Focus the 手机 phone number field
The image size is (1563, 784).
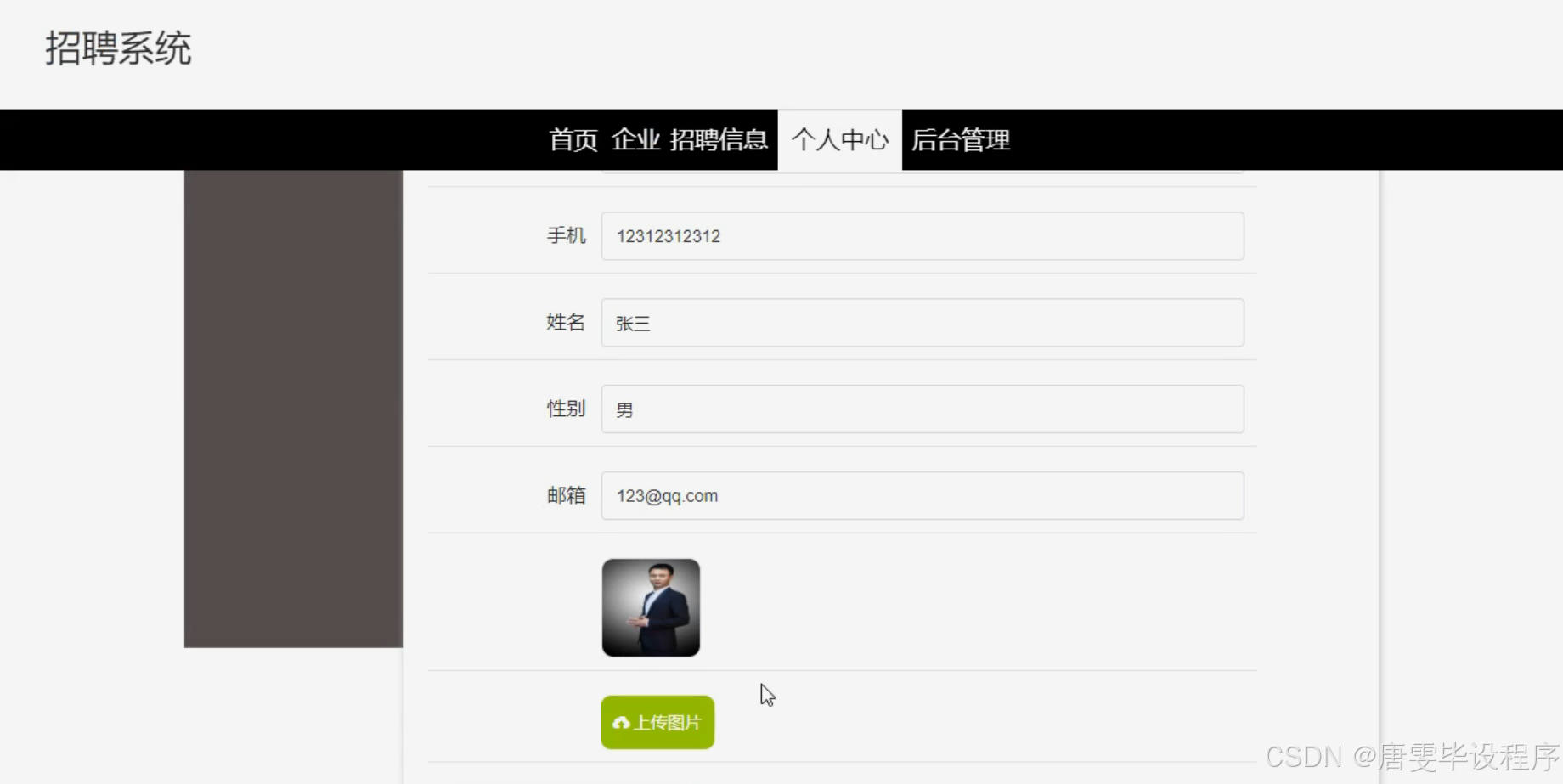[923, 236]
